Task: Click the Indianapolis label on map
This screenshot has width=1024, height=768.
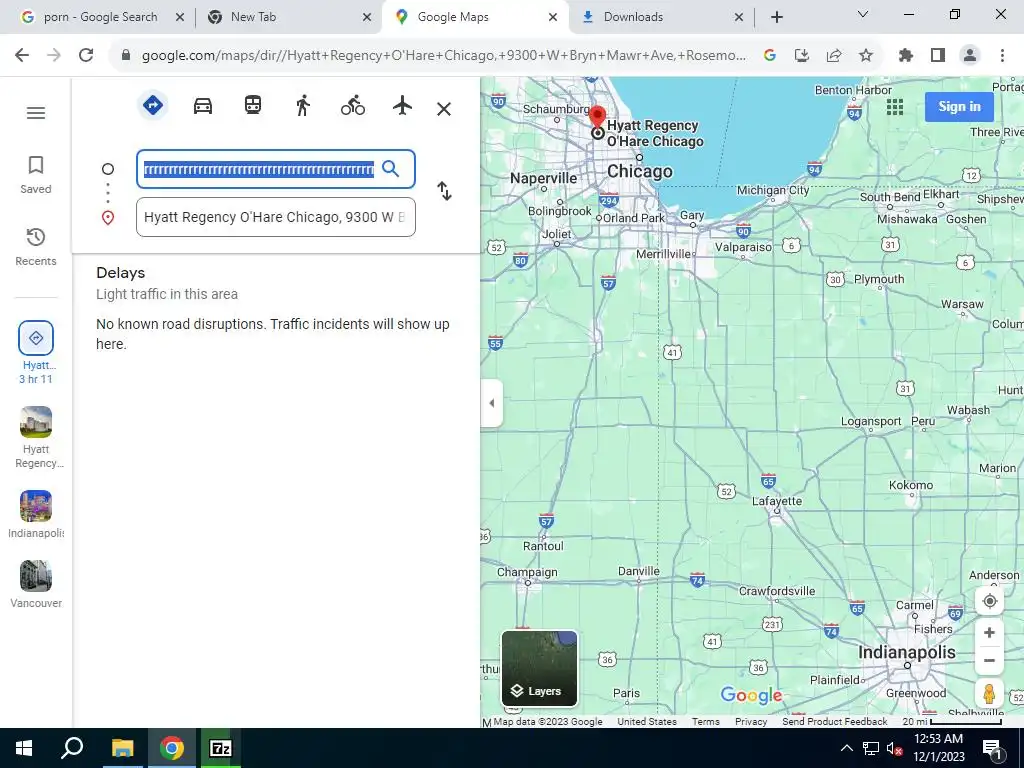Action: 906,652
